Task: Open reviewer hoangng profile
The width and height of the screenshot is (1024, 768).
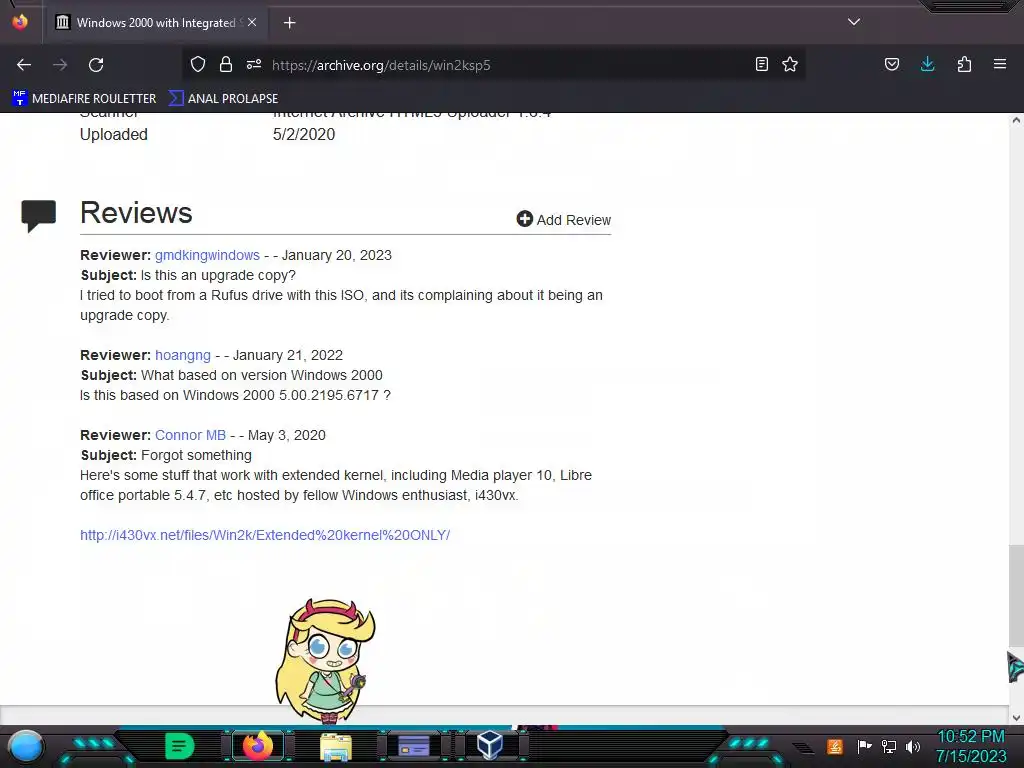Action: 183,355
